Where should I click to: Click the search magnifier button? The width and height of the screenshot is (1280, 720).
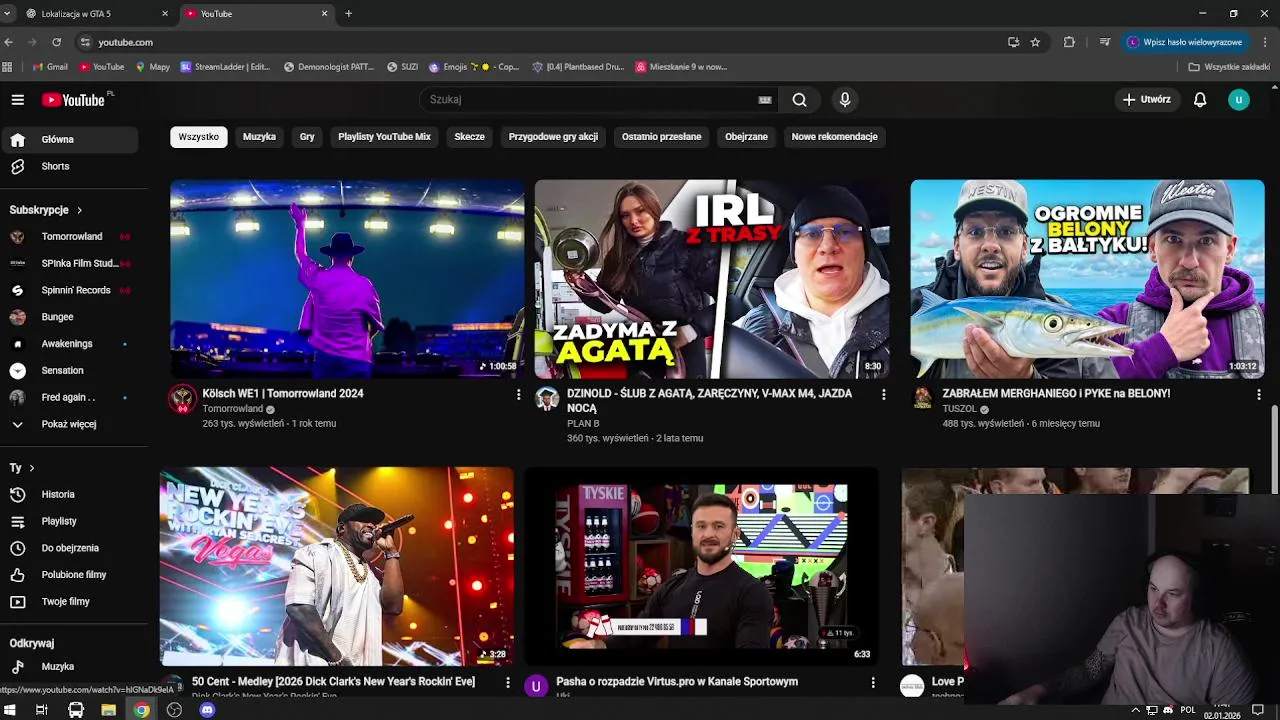click(x=799, y=99)
